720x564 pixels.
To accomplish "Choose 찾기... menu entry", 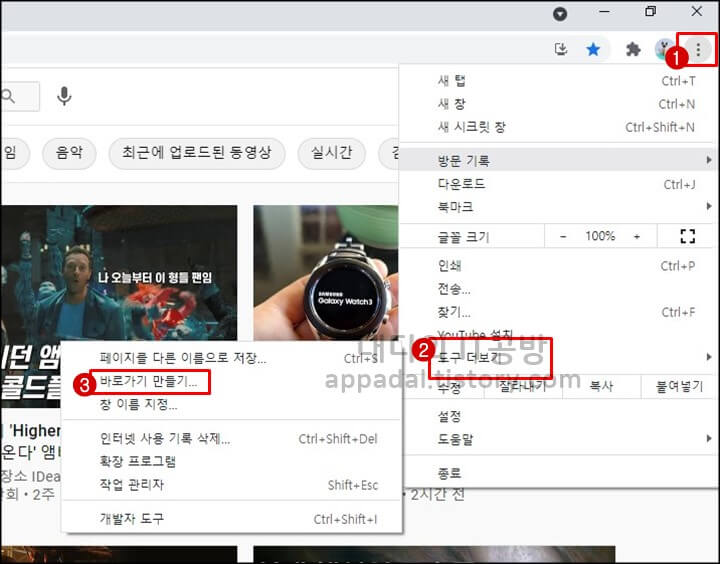I will [x=557, y=312].
